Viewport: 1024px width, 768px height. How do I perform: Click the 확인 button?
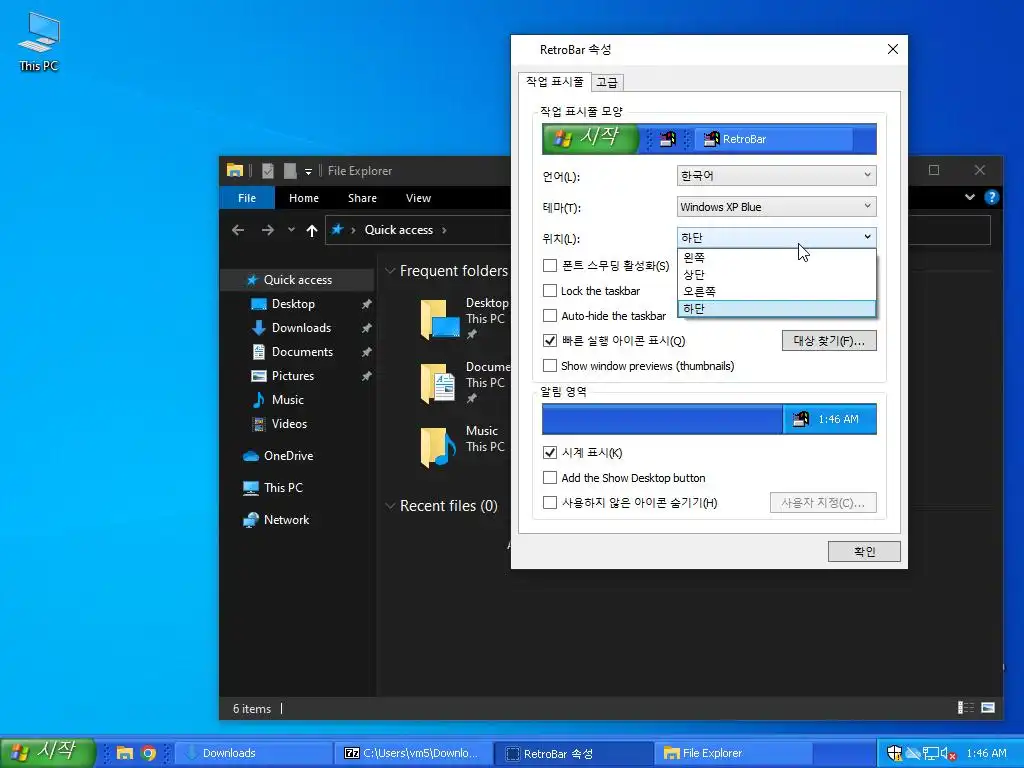[864, 551]
